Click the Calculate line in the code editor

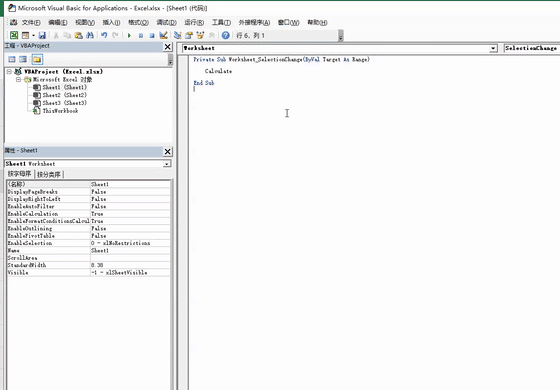218,71
